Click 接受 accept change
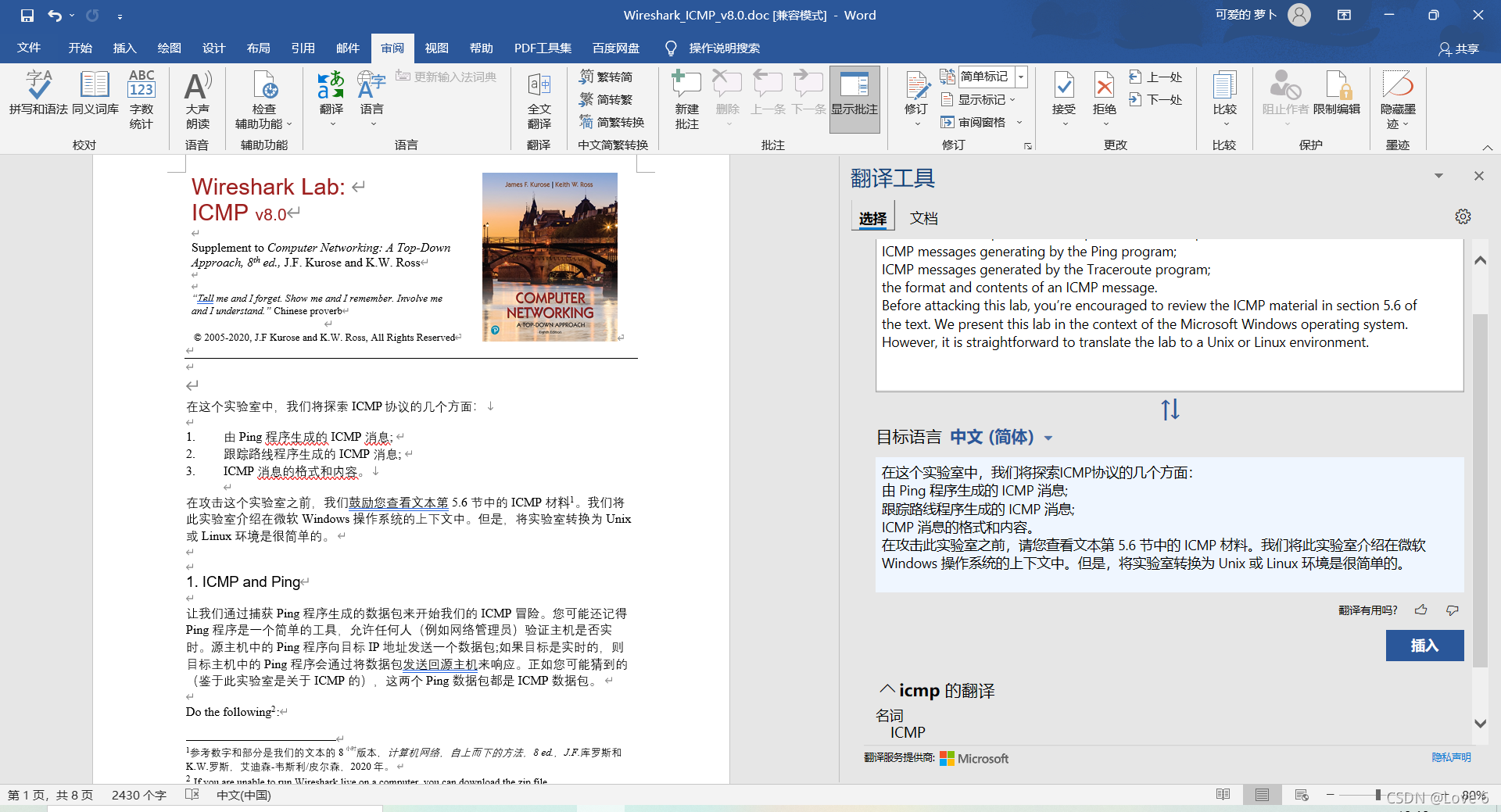The image size is (1501, 812). click(x=1064, y=99)
